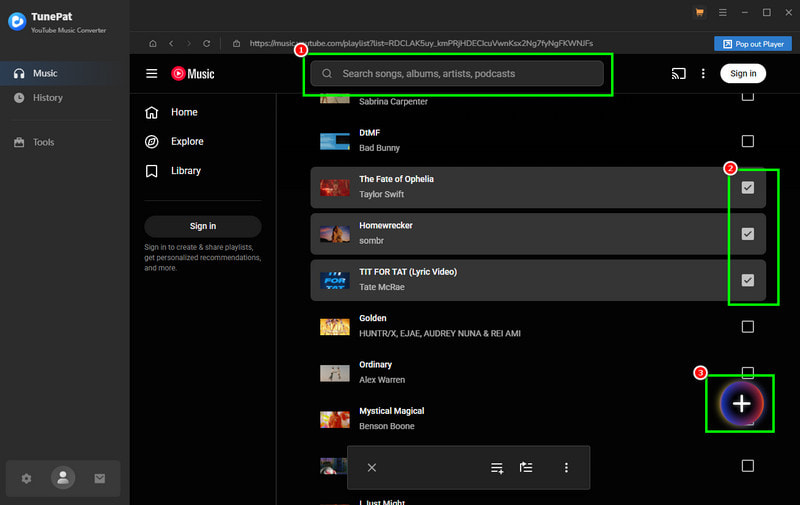This screenshot has height=505, width=800.
Task: Navigate forward in the embedded browser
Action: tap(189, 43)
